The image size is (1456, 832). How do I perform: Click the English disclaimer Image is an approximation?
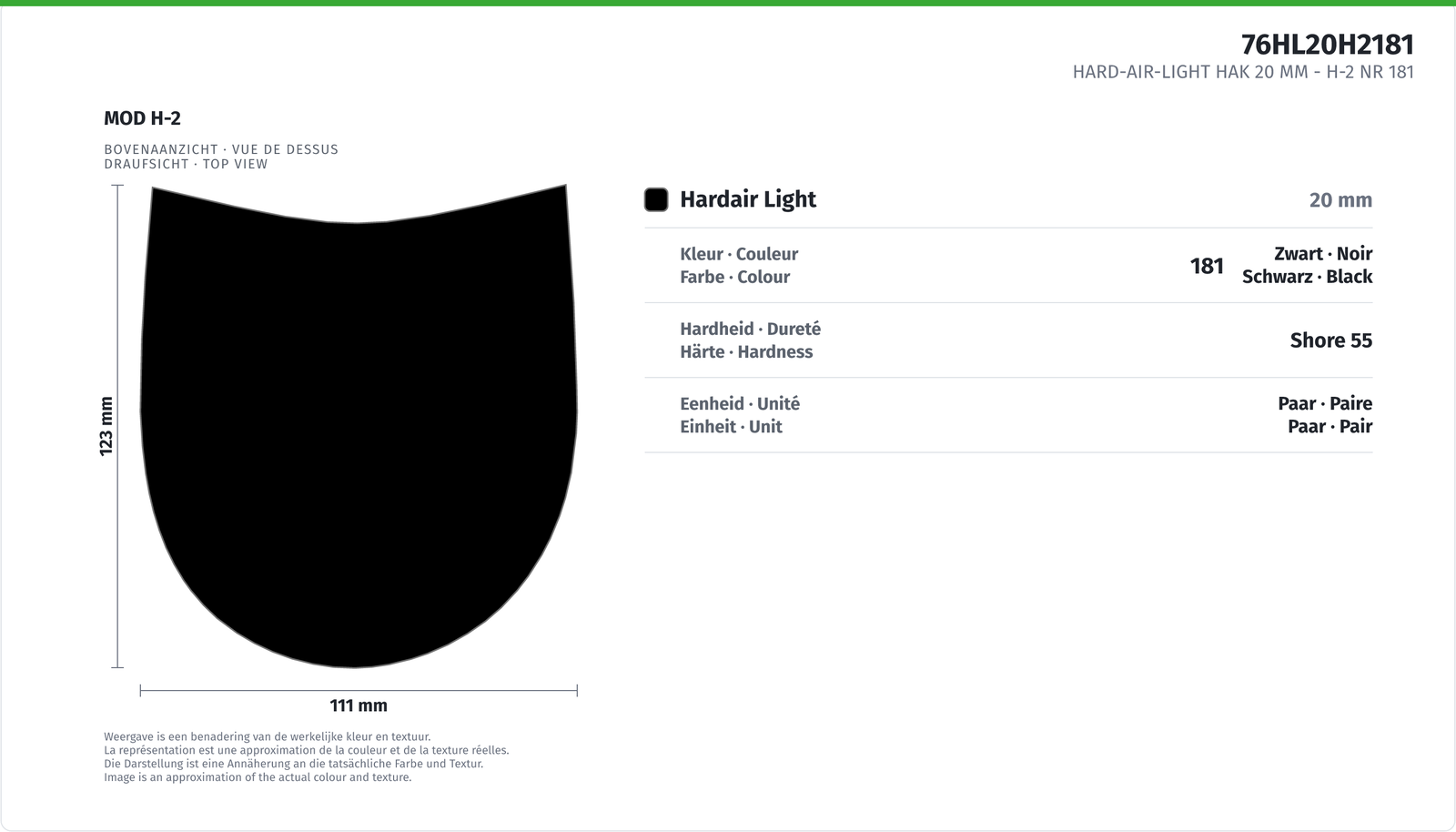click(258, 777)
